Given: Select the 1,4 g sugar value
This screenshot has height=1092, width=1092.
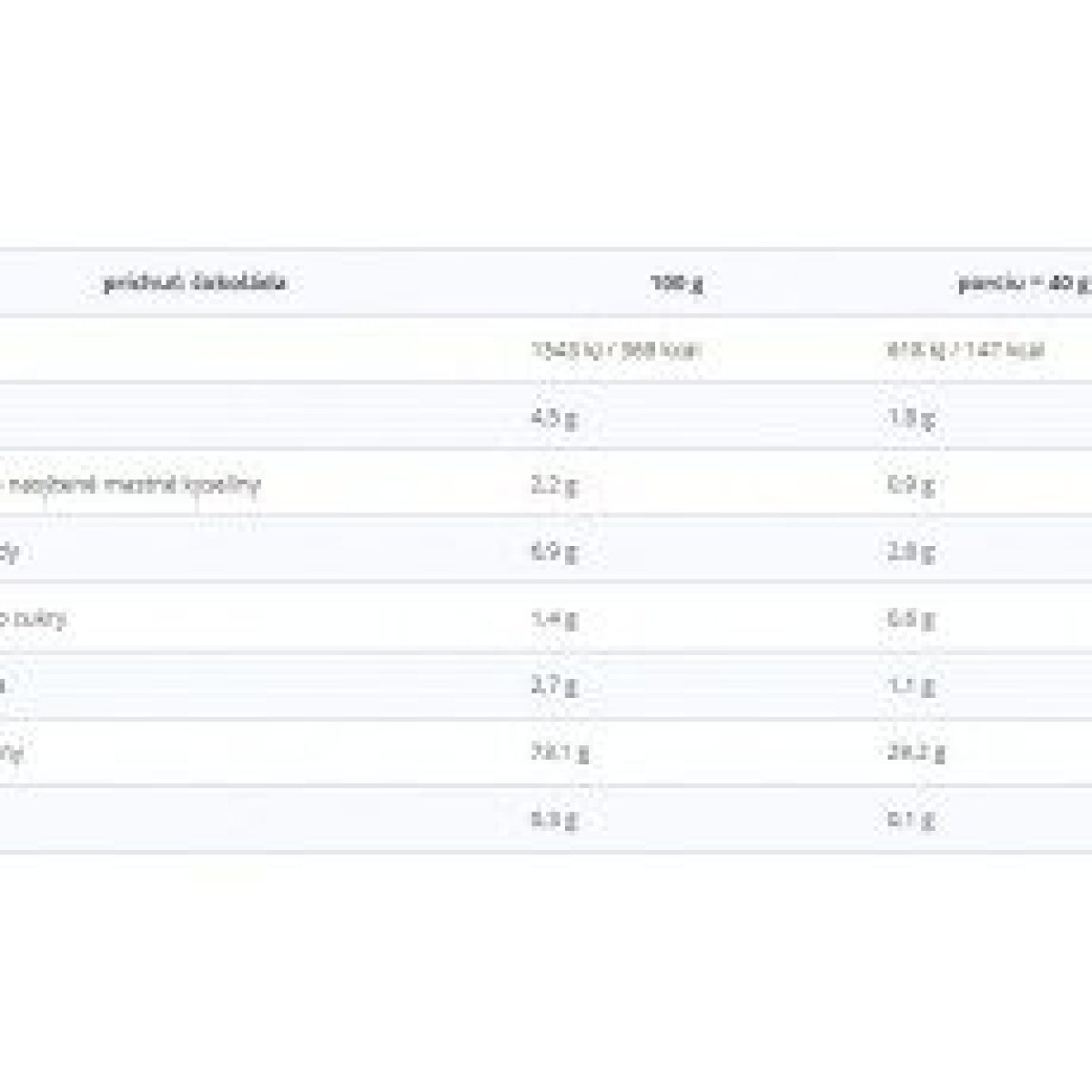Looking at the screenshot, I should click(x=553, y=620).
